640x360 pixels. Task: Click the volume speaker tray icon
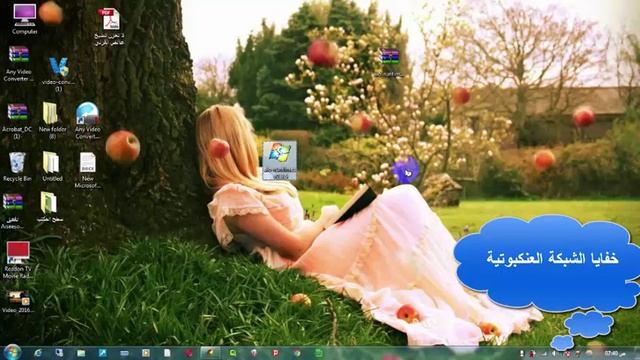pos(554,353)
